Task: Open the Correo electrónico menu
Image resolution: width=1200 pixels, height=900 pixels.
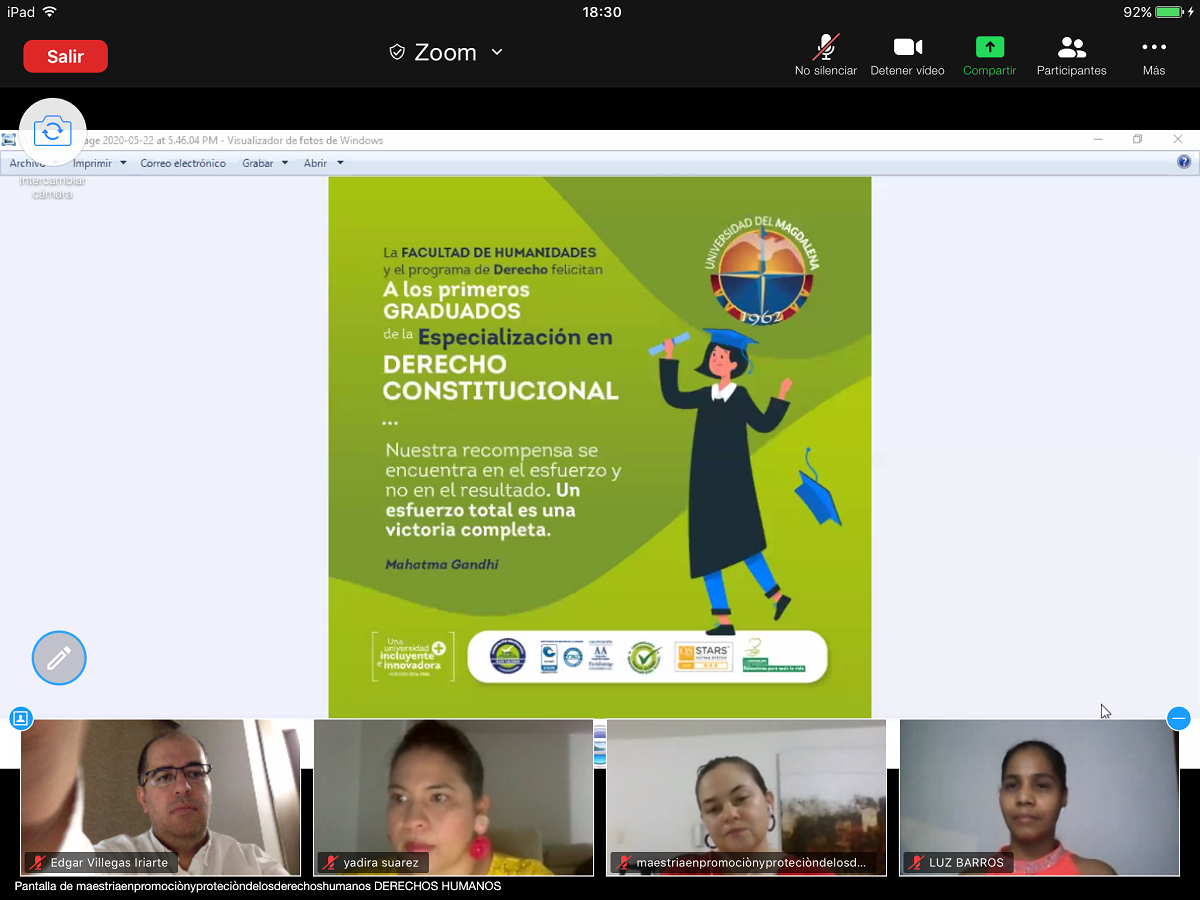Action: [184, 162]
